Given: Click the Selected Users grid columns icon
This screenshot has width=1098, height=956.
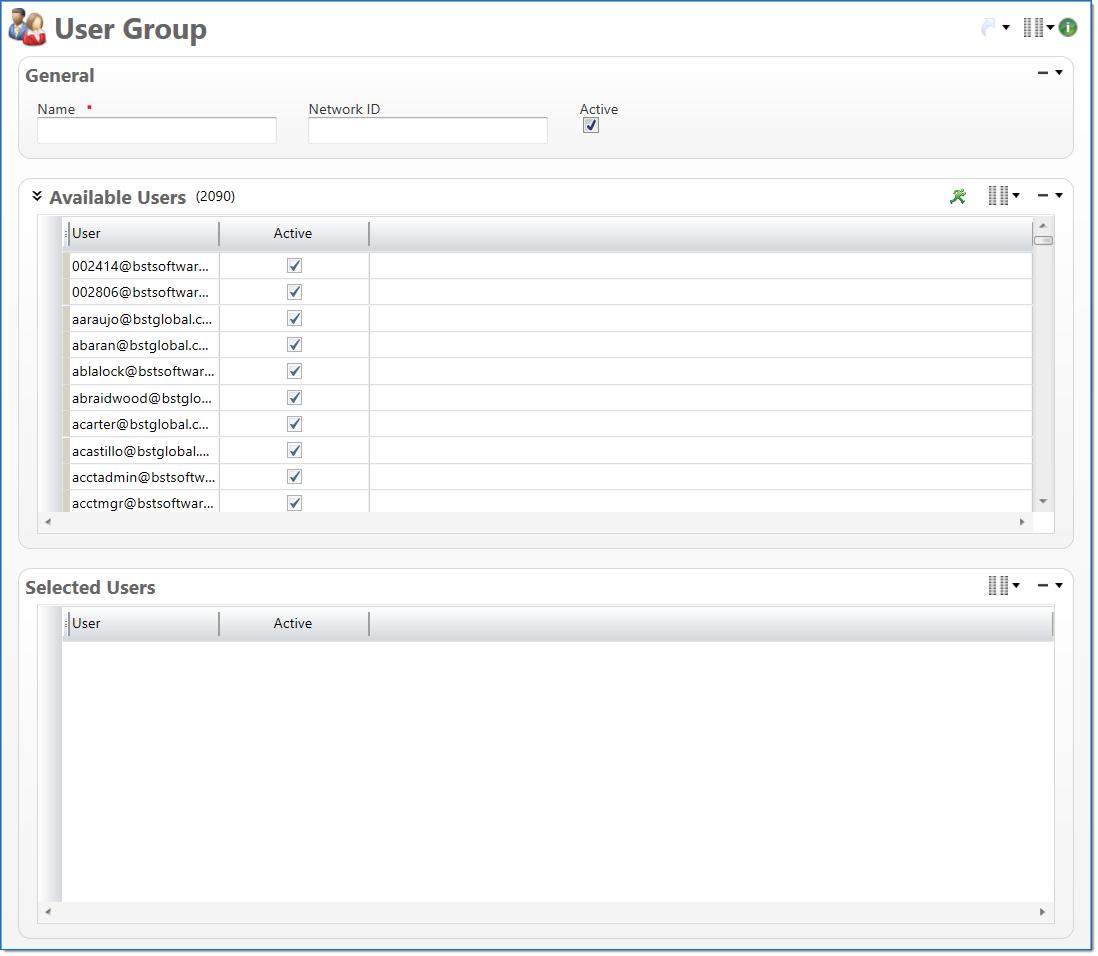Looking at the screenshot, I should click(998, 586).
